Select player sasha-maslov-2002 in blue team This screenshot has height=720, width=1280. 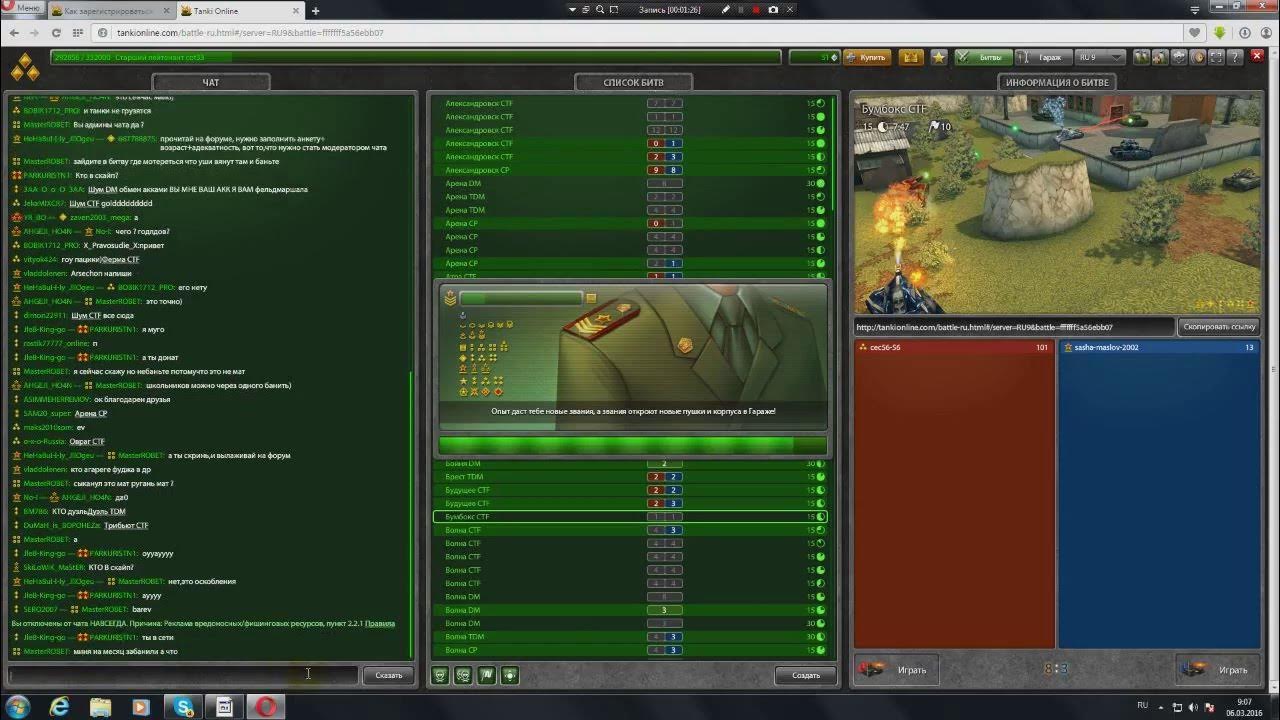click(x=1159, y=347)
